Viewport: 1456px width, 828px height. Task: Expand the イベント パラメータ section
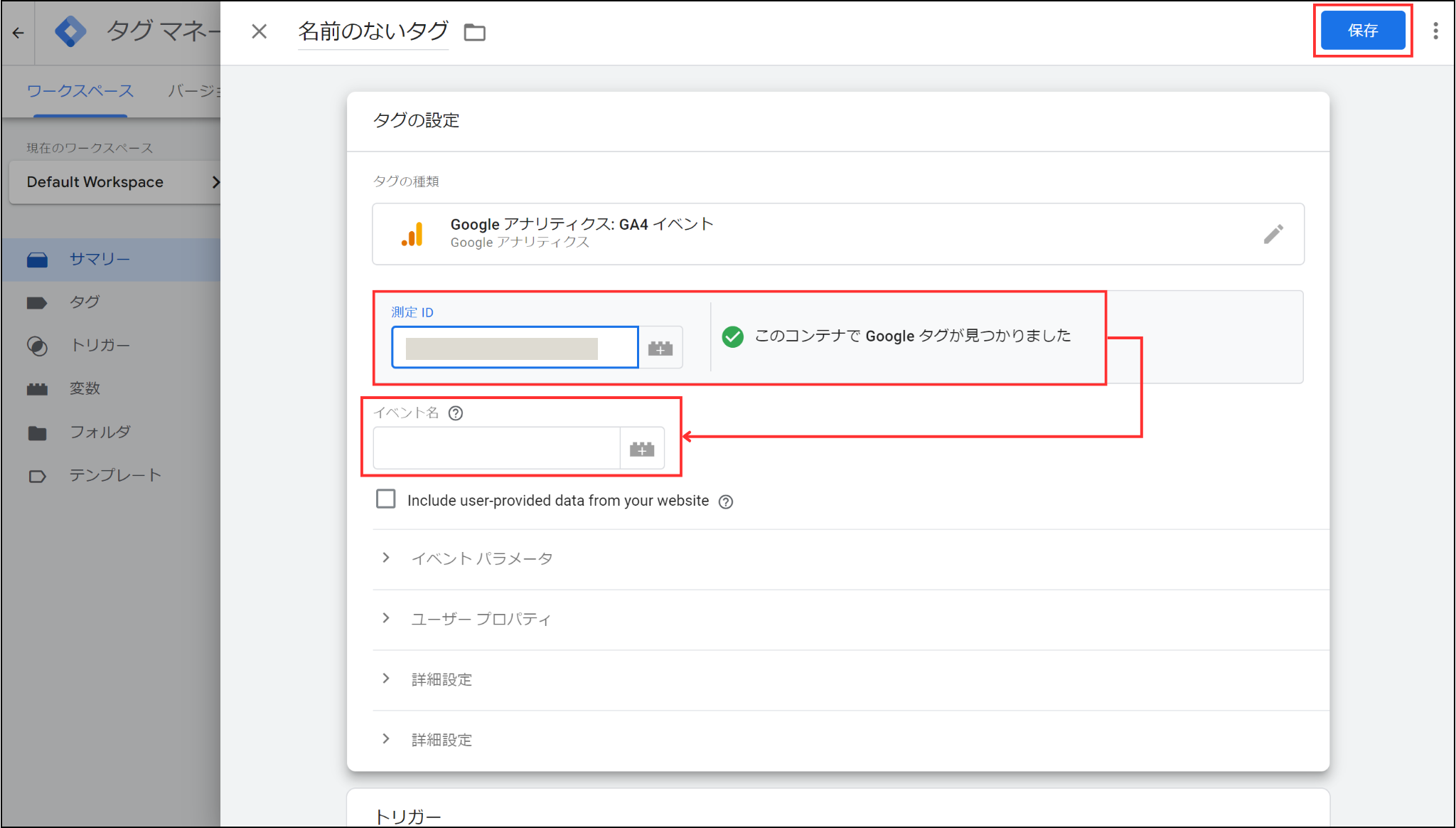tap(850, 558)
